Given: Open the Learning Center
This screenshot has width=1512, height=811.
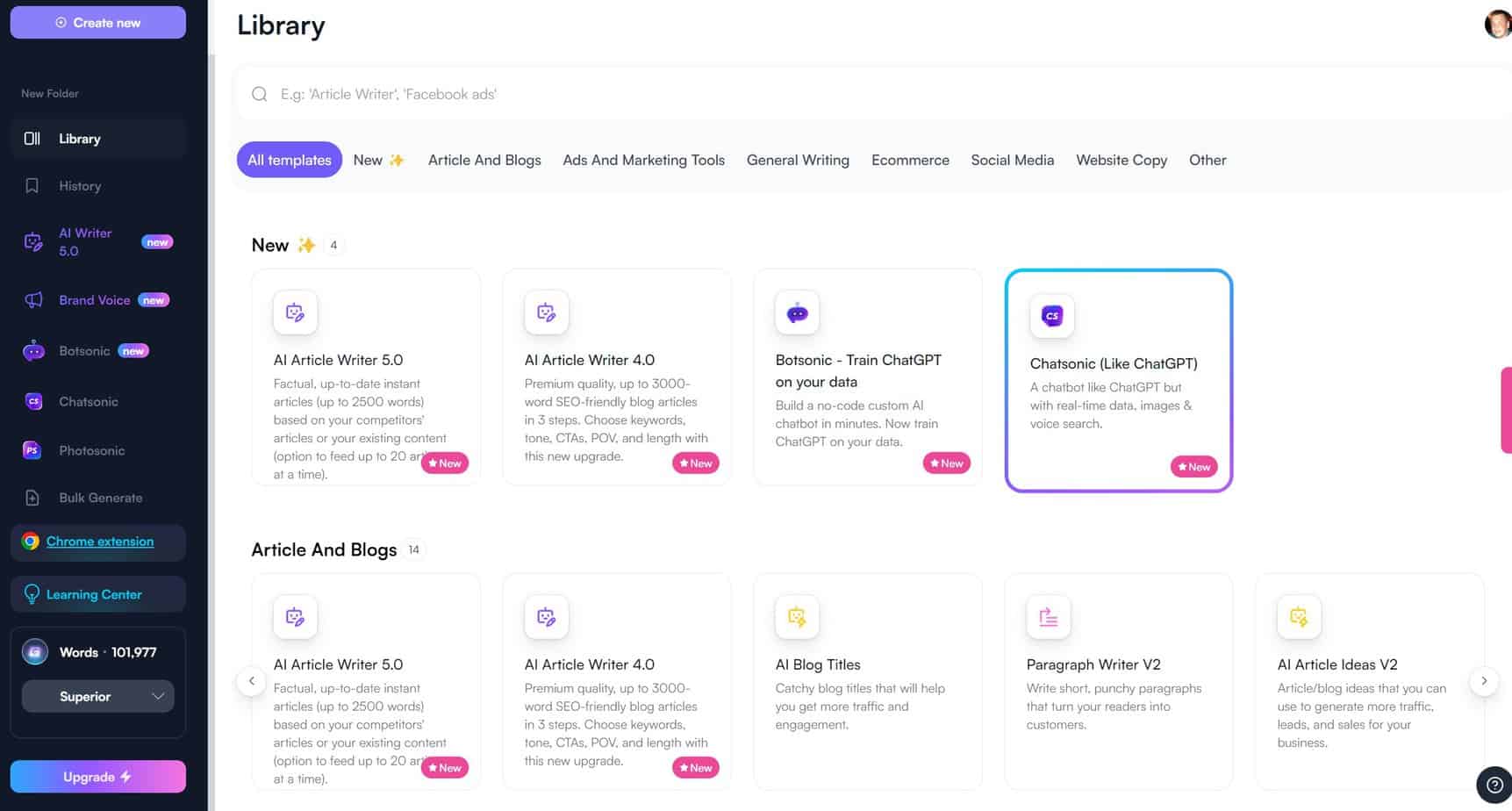Looking at the screenshot, I should [97, 594].
